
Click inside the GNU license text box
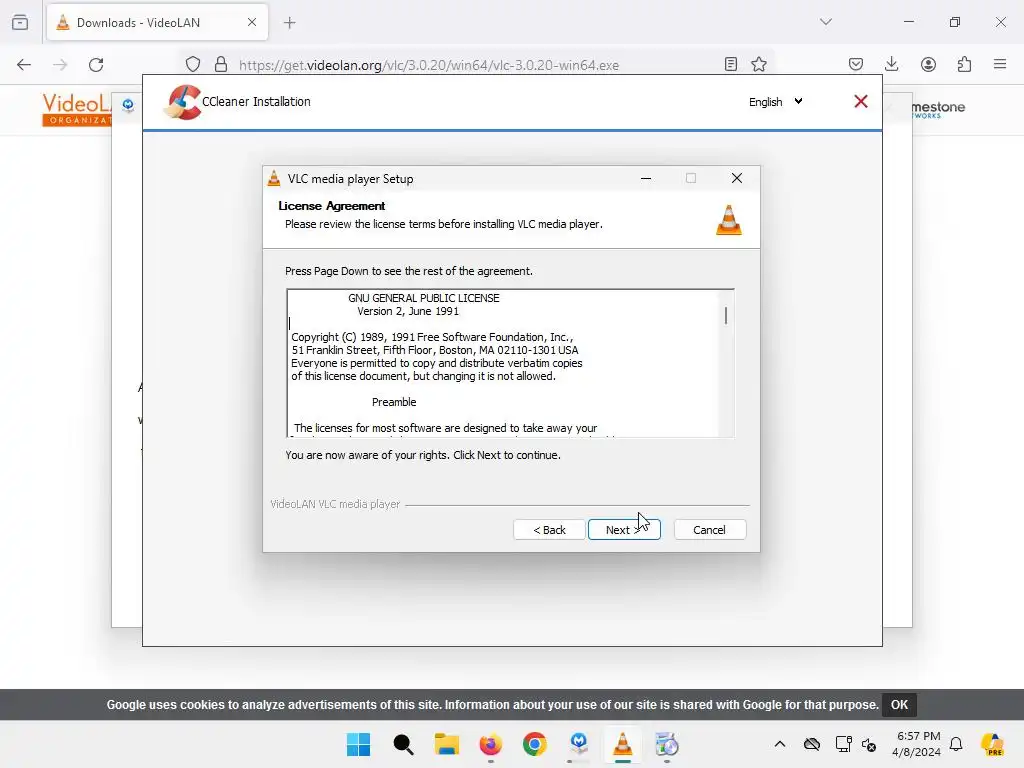[502, 363]
